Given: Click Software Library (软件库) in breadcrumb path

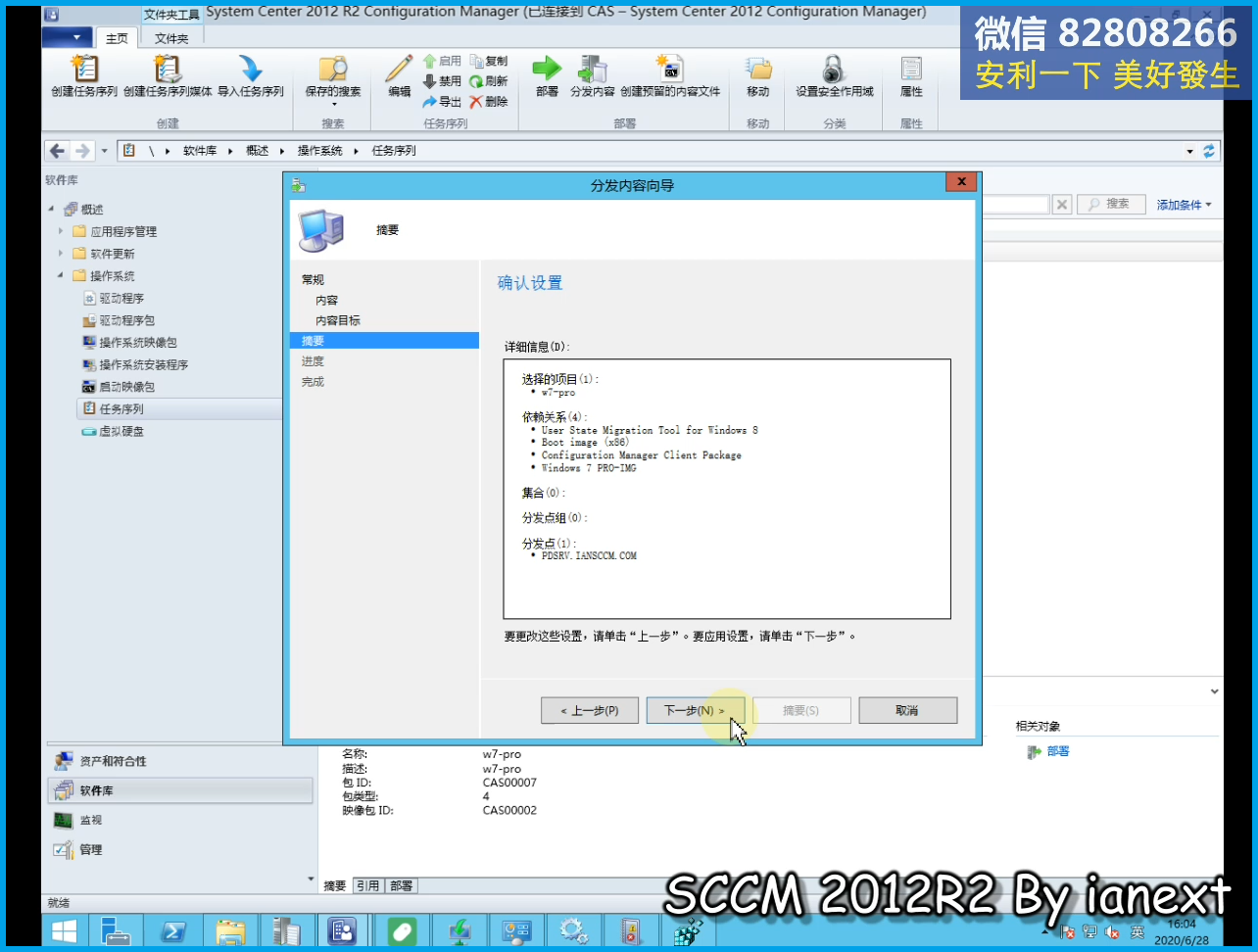Looking at the screenshot, I should coord(200,151).
